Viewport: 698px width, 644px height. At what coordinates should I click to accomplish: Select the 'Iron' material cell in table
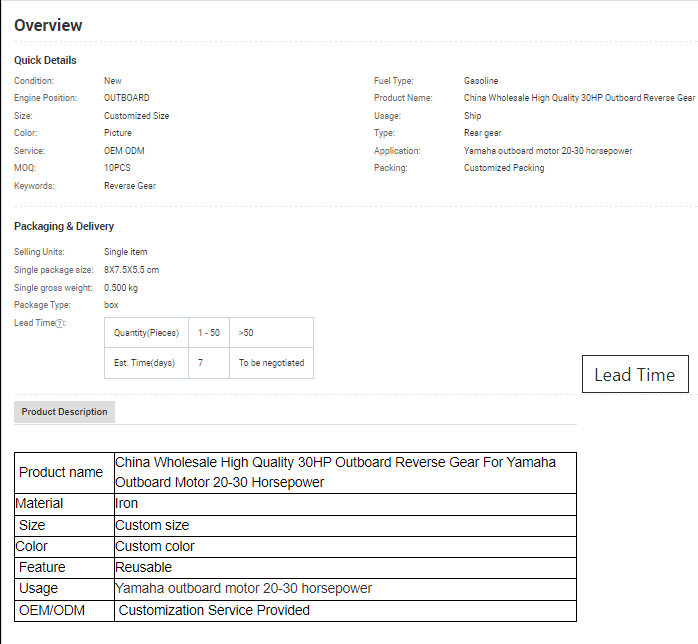(127, 504)
